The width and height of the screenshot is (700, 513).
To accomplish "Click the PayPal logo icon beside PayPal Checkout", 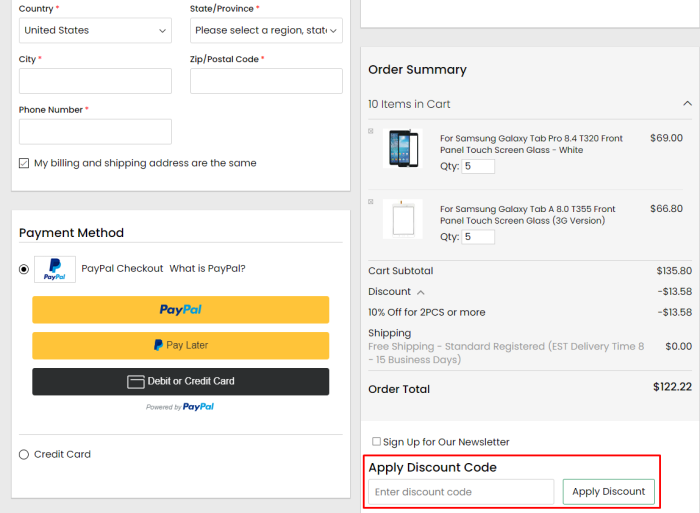I will [55, 269].
